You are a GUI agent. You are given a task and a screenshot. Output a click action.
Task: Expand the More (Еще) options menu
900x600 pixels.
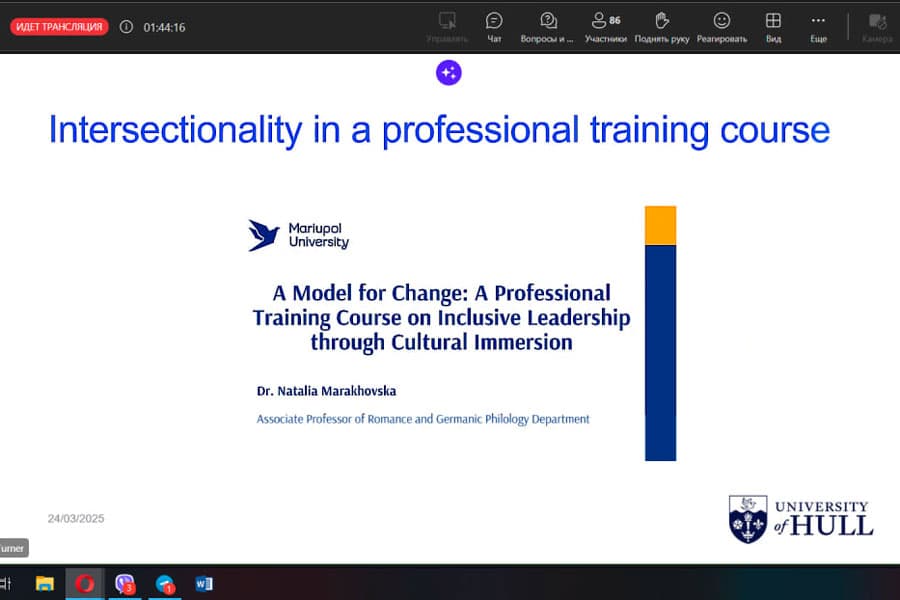(x=818, y=26)
